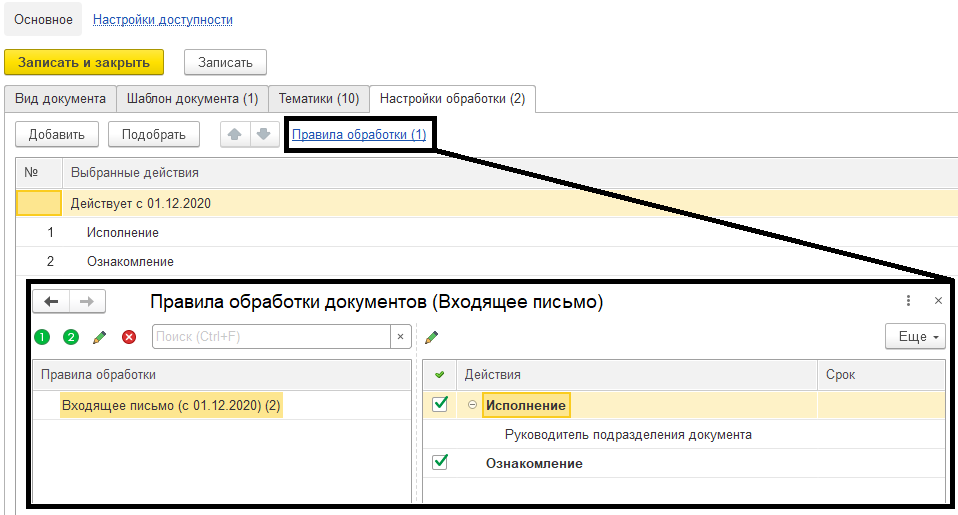The width and height of the screenshot is (958, 515).
Task: Click Записать и закрыть button
Action: [x=84, y=62]
